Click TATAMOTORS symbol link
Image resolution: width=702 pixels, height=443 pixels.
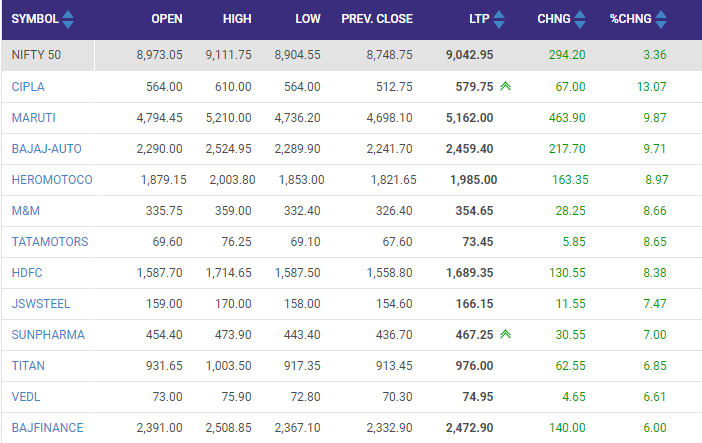coord(50,242)
